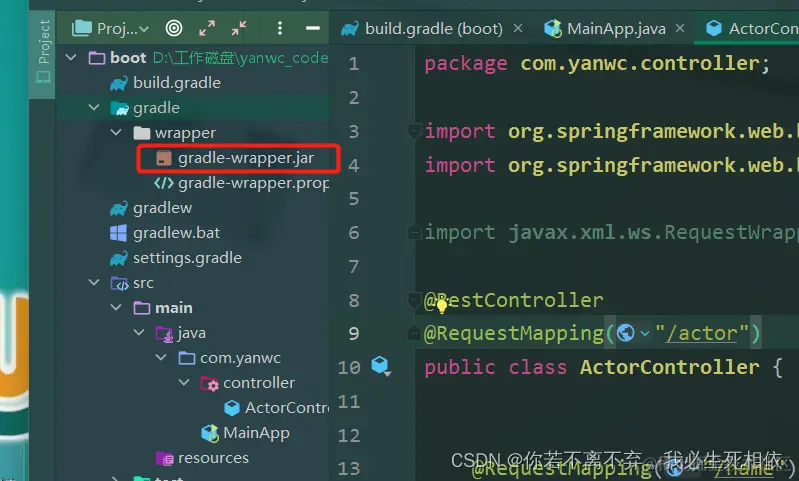The width and height of the screenshot is (799, 481).
Task: Select gradle-wrapper.properties file
Action: tap(253, 183)
